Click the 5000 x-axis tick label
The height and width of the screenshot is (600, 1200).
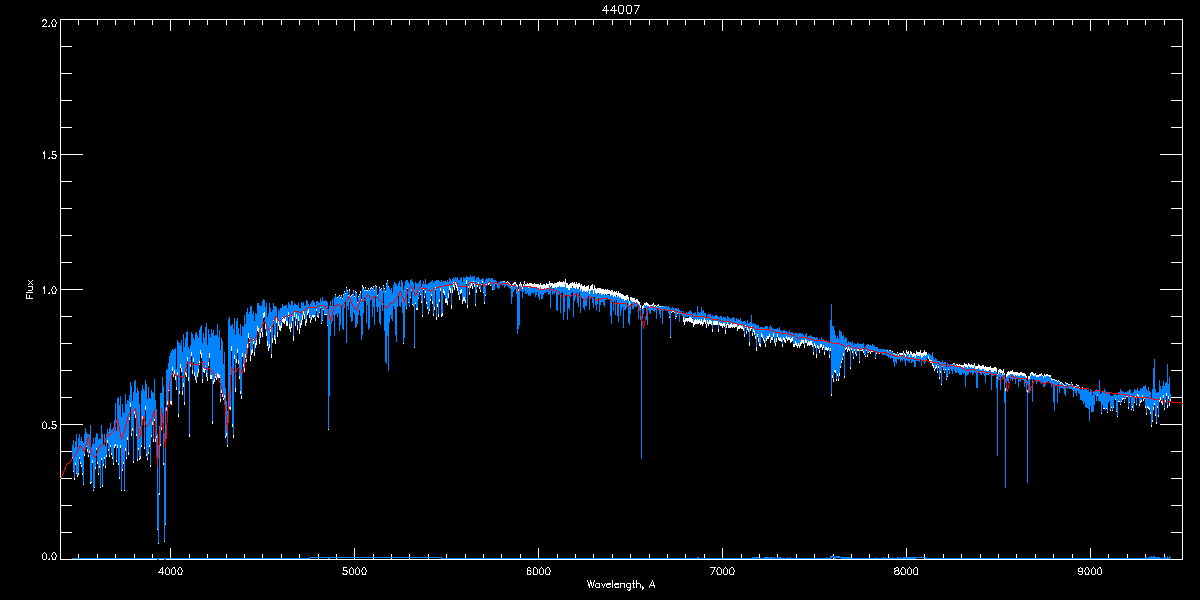point(354,572)
